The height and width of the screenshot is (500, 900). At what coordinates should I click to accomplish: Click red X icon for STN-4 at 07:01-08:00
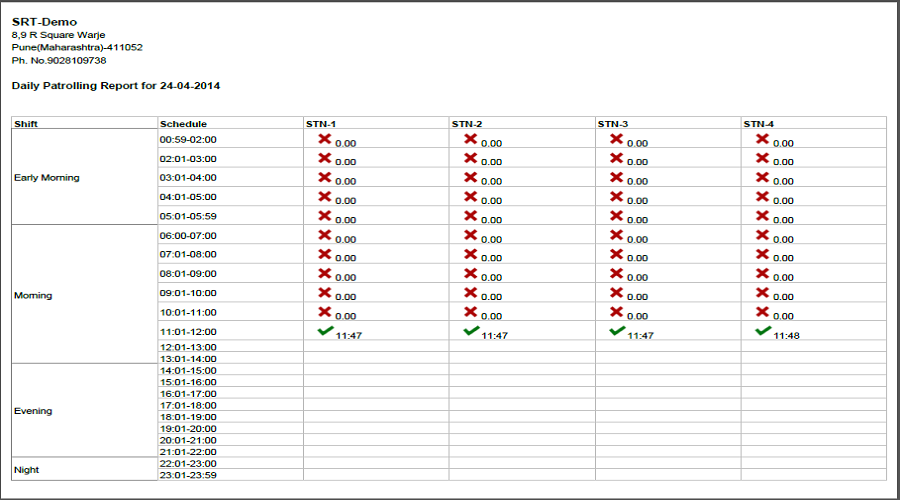[x=762, y=254]
